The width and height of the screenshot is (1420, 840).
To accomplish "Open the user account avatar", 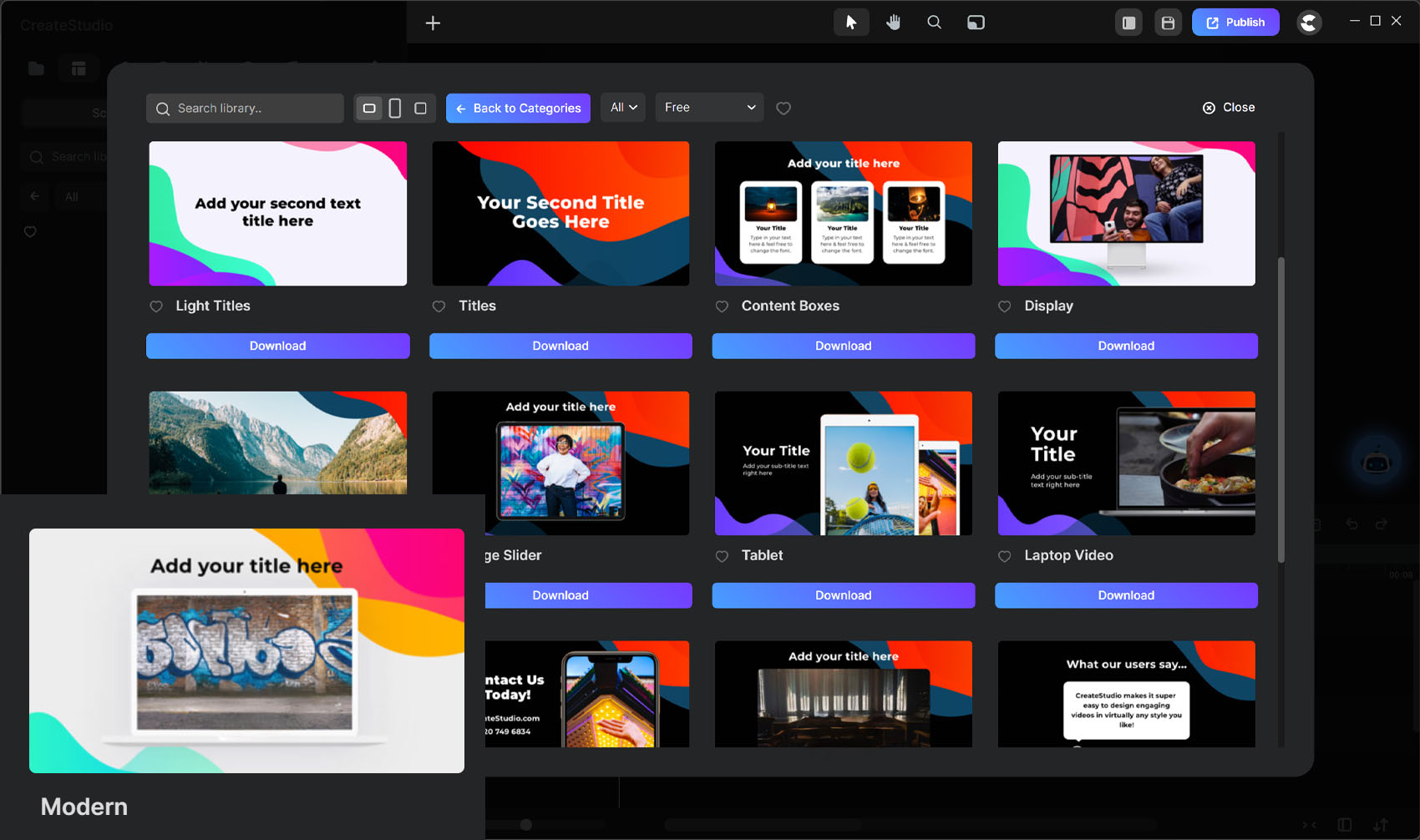I will coord(1309,23).
